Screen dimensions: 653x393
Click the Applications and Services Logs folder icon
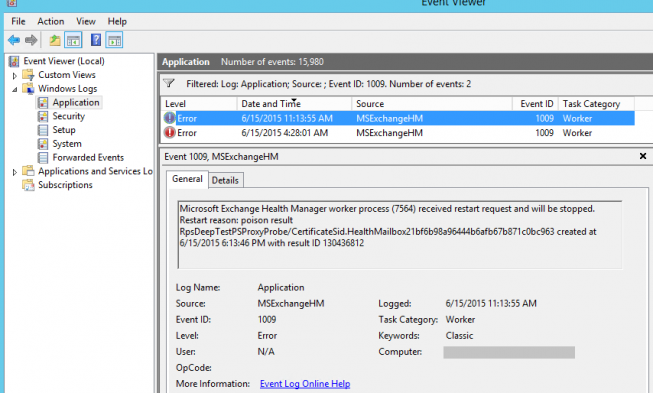[28, 171]
